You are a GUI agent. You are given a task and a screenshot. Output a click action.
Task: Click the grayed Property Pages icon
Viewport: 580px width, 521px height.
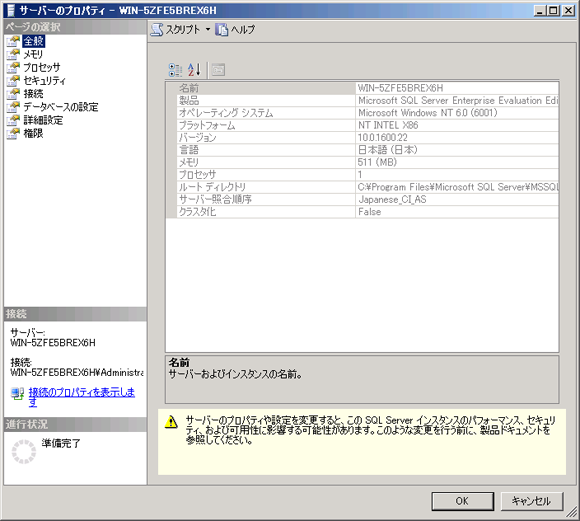[x=218, y=70]
